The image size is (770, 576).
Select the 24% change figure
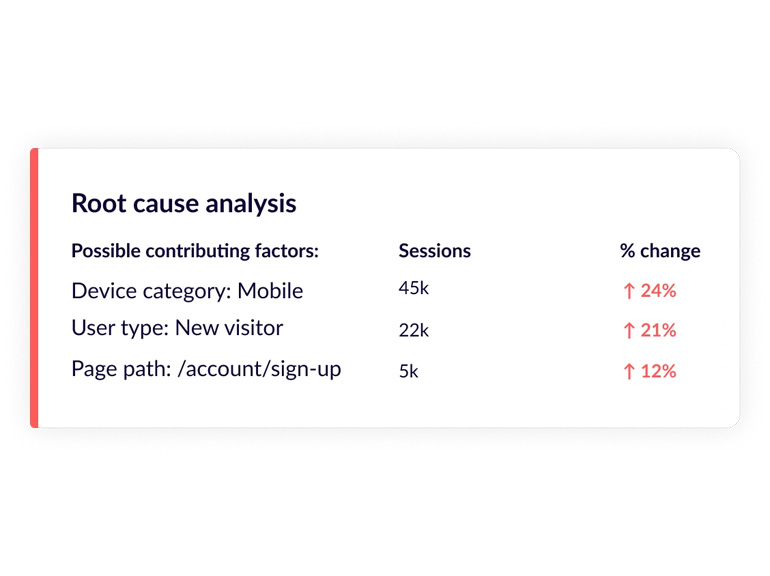pos(658,291)
